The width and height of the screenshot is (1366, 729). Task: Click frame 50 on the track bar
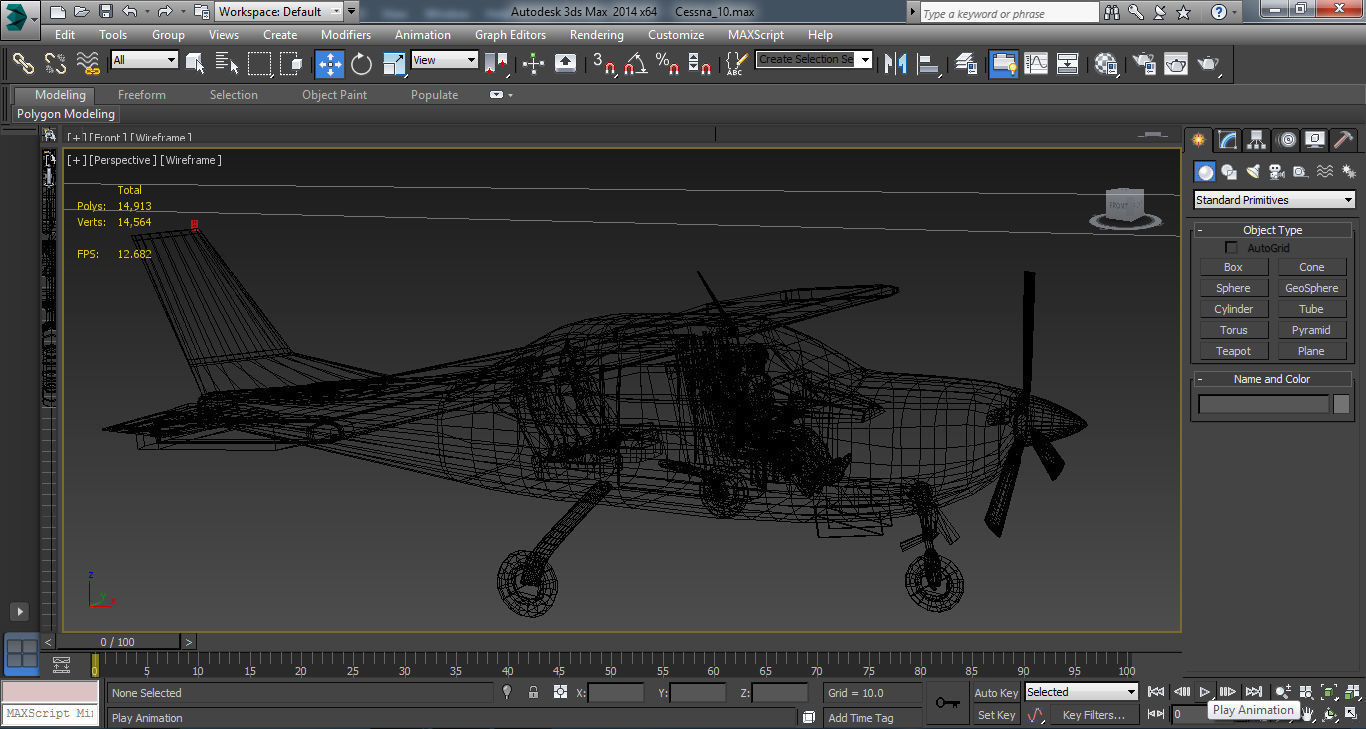pyautogui.click(x=610, y=665)
